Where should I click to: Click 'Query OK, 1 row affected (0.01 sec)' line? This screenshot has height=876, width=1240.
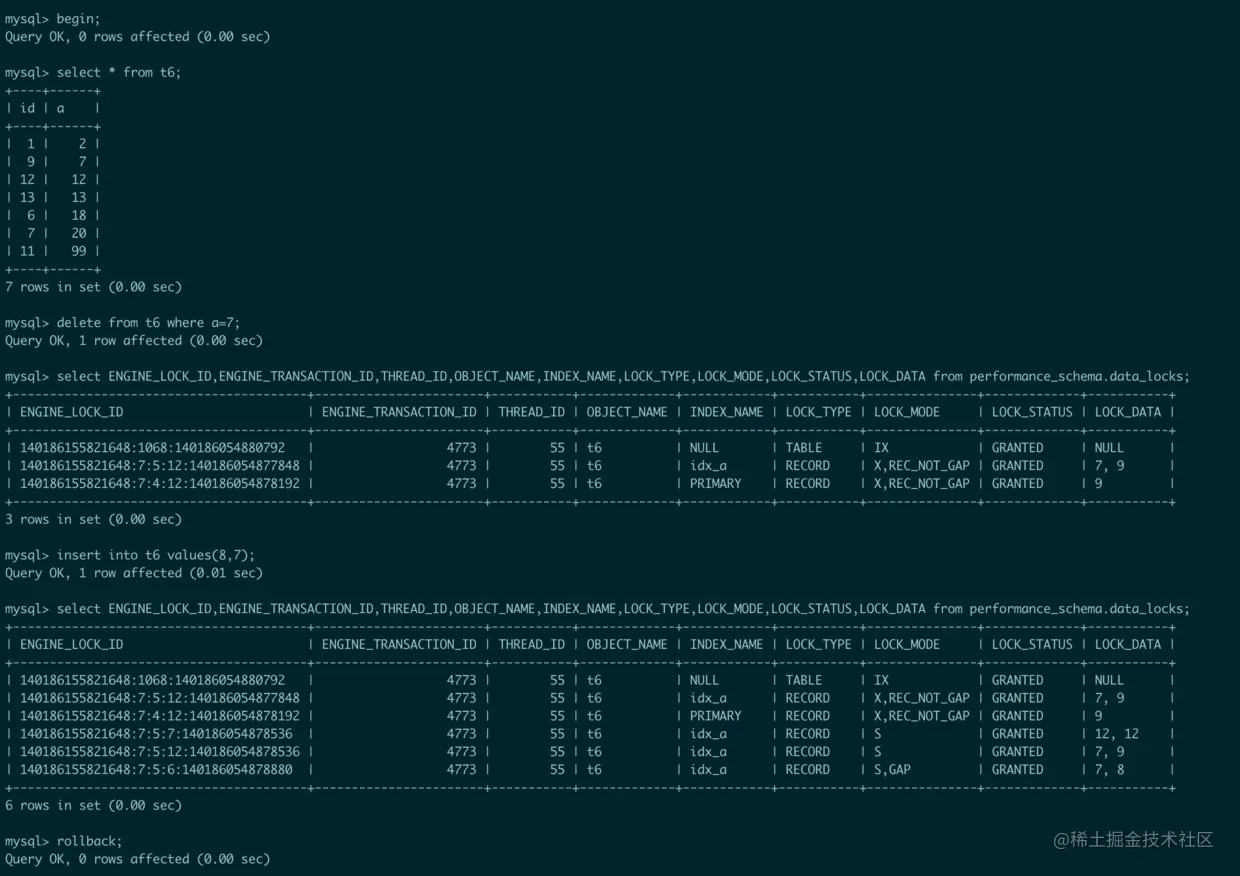[134, 574]
